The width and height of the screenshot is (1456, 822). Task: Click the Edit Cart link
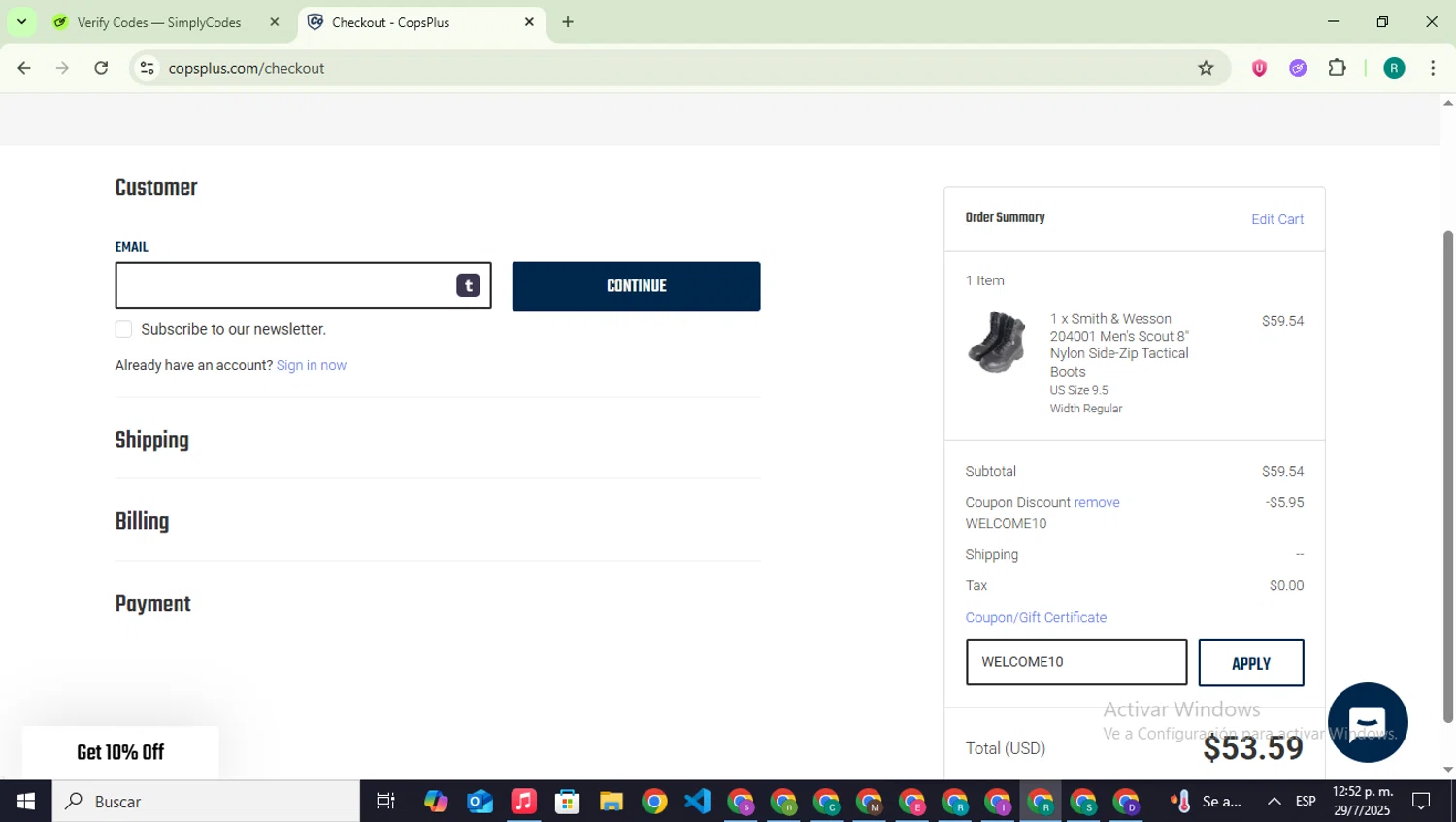pyautogui.click(x=1277, y=219)
